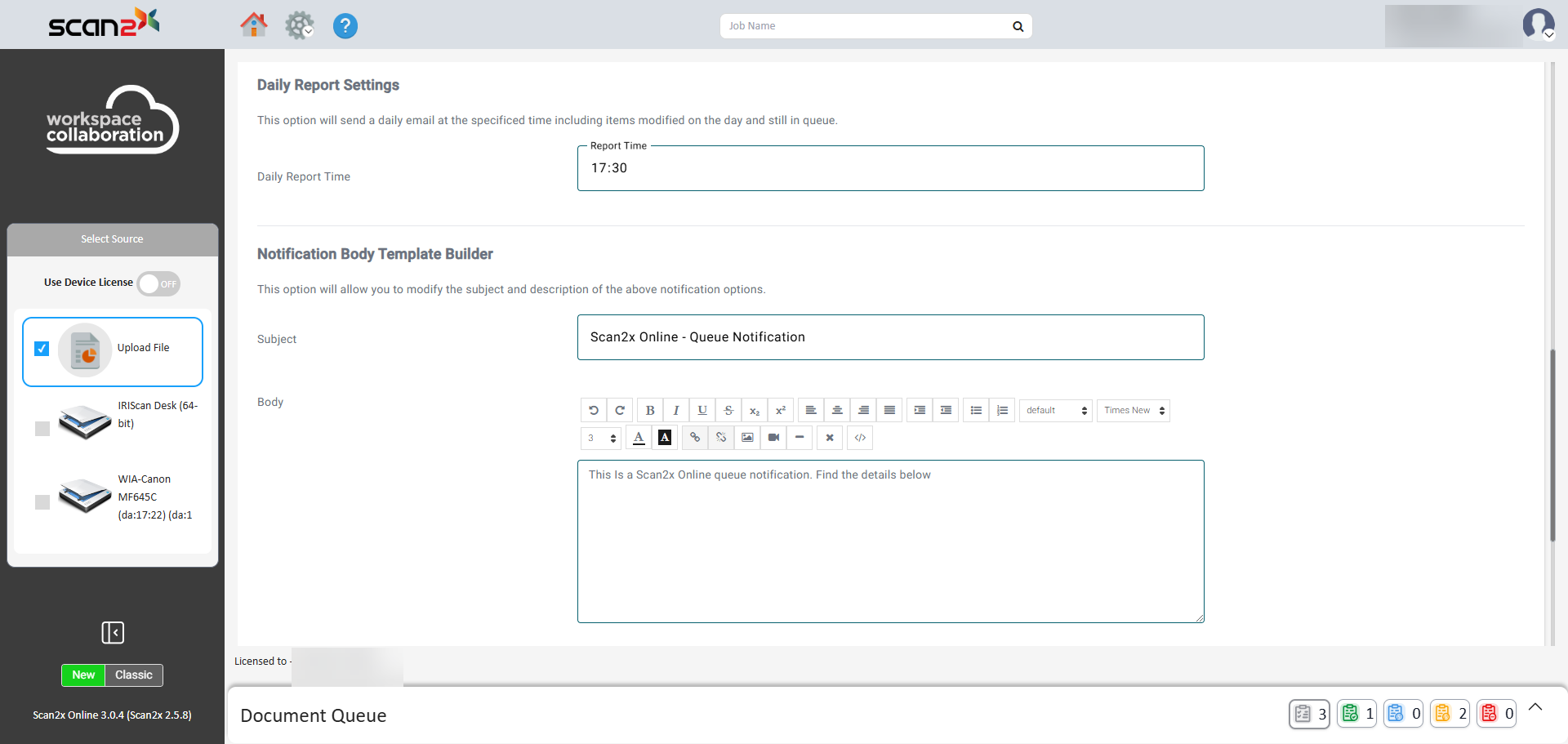Check the IRIScan Desk source checkbox
Screen dimensions: 1568x744
point(42,429)
